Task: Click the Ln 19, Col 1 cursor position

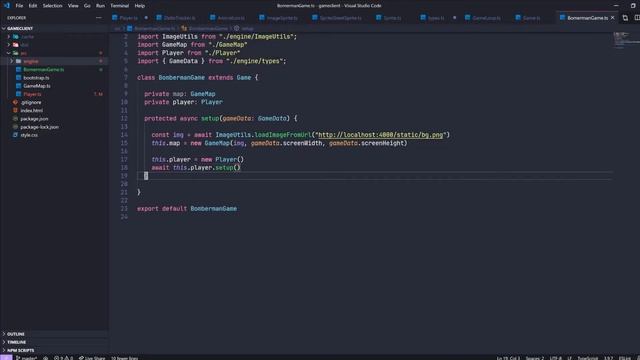Action: [508, 358]
